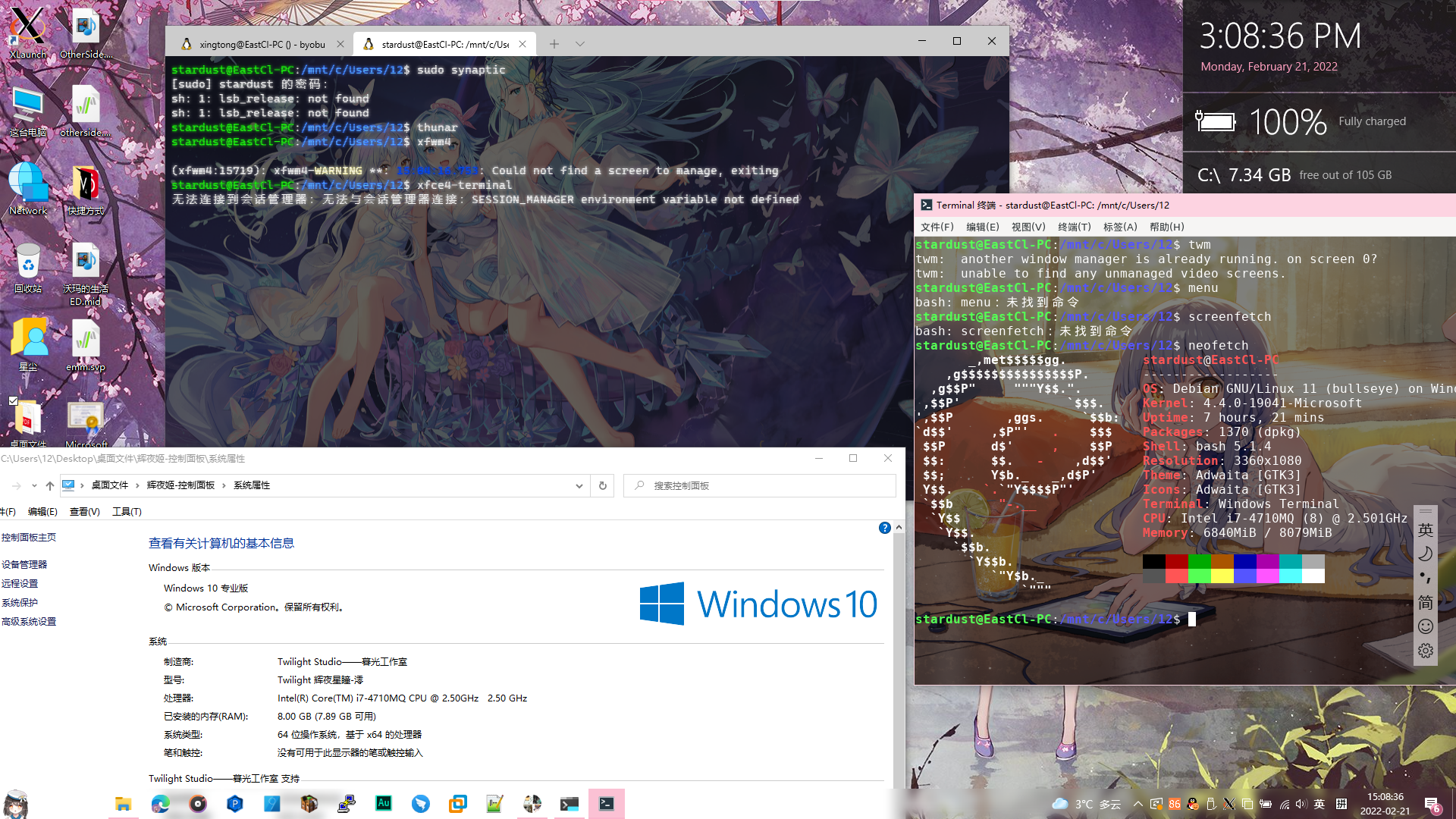
Task: Click red color block in neofetch palette
Action: pyautogui.click(x=1177, y=562)
